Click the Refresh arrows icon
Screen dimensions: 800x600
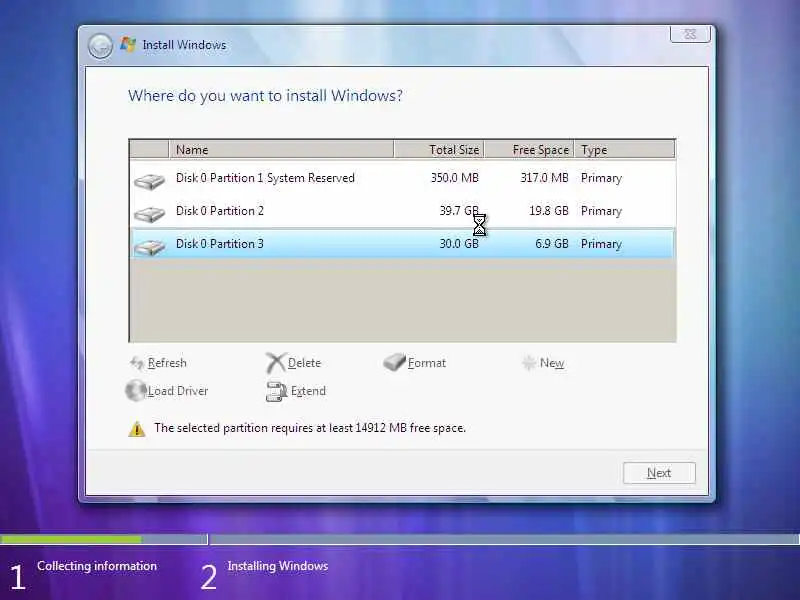pyautogui.click(x=137, y=363)
